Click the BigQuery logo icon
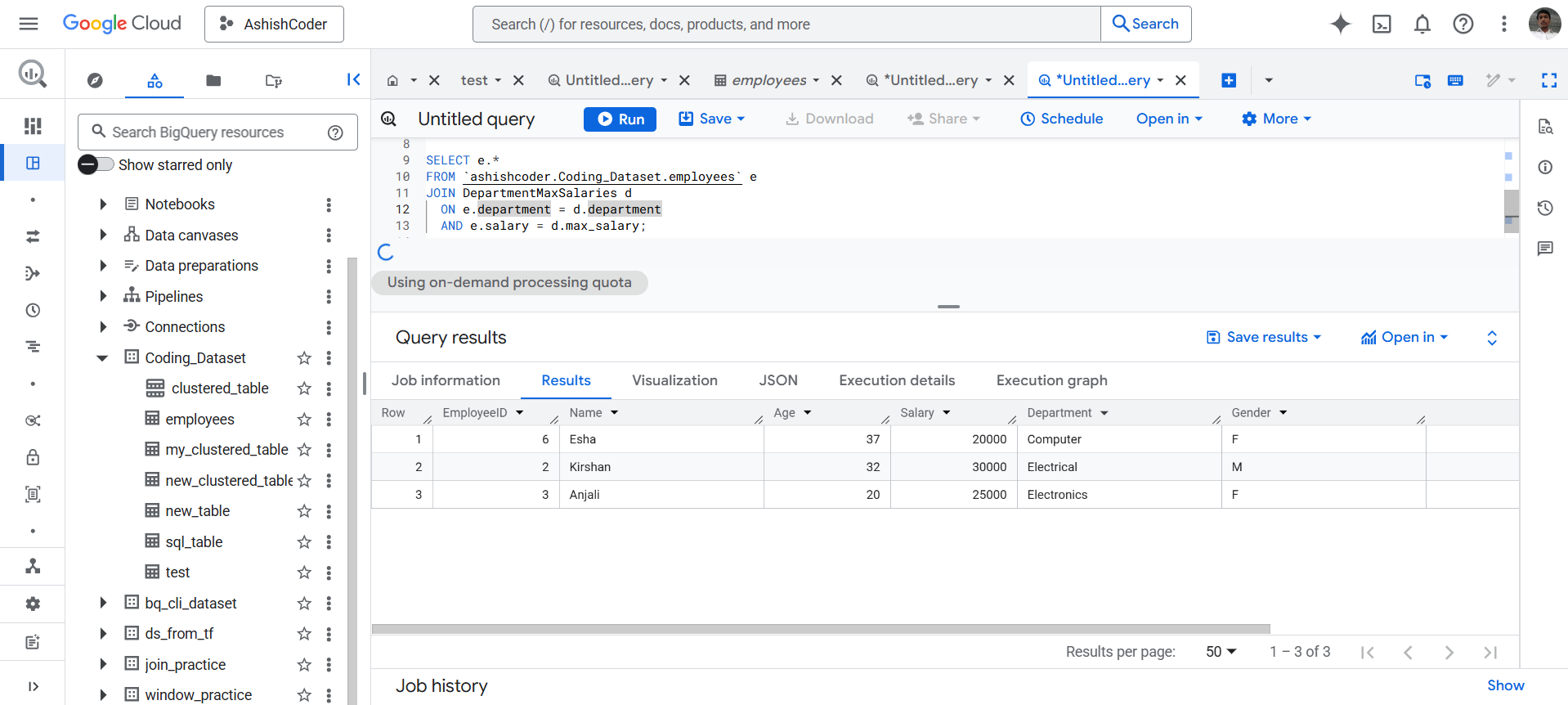Viewport: 1568px width, 705px height. (33, 74)
